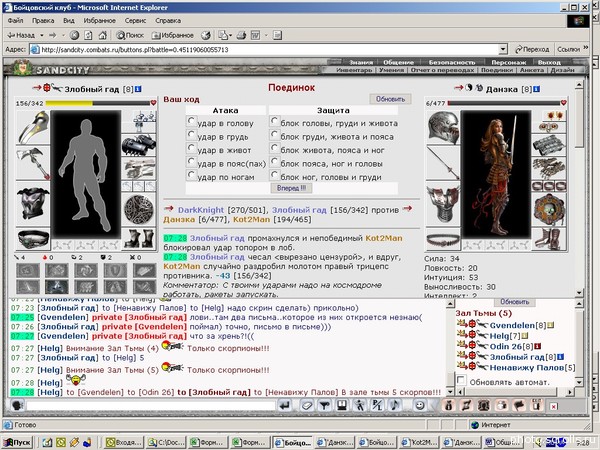Open the Back button history dropdown arrow

42,35
